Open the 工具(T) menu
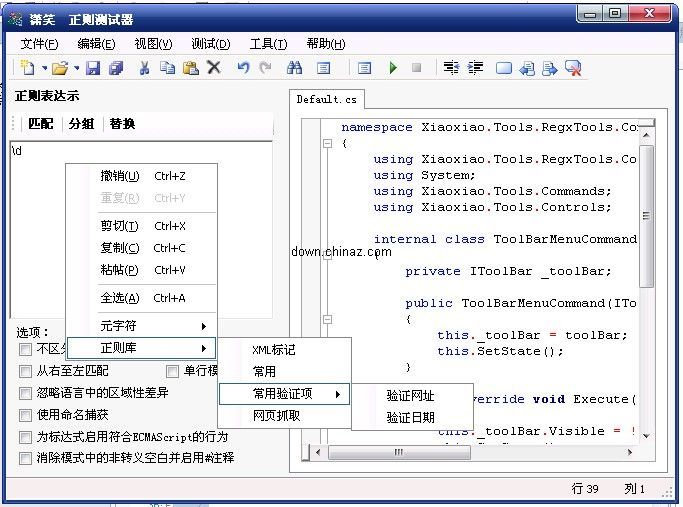The width and height of the screenshot is (683, 507). [x=267, y=44]
